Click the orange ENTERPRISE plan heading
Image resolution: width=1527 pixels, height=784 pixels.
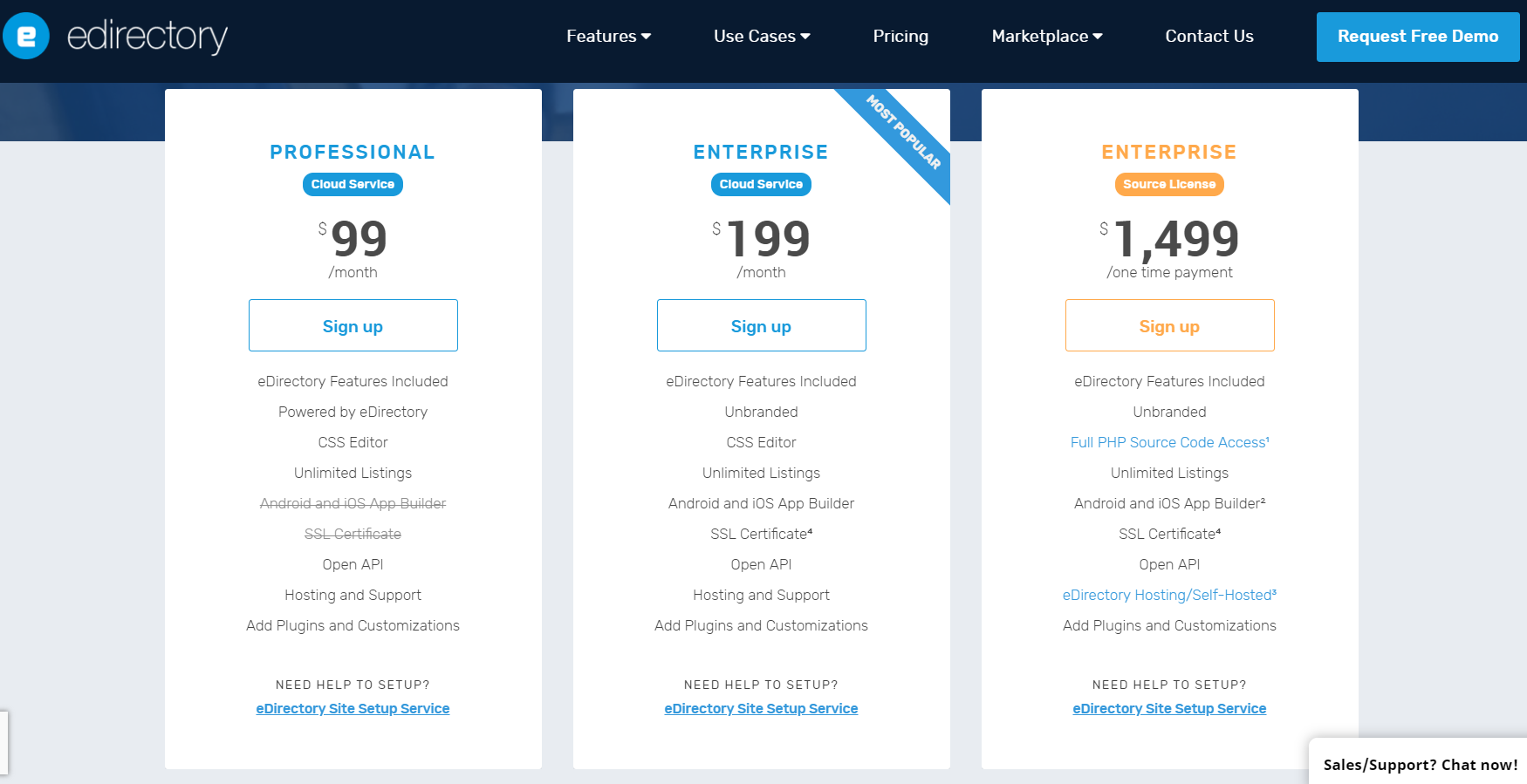coord(1169,152)
